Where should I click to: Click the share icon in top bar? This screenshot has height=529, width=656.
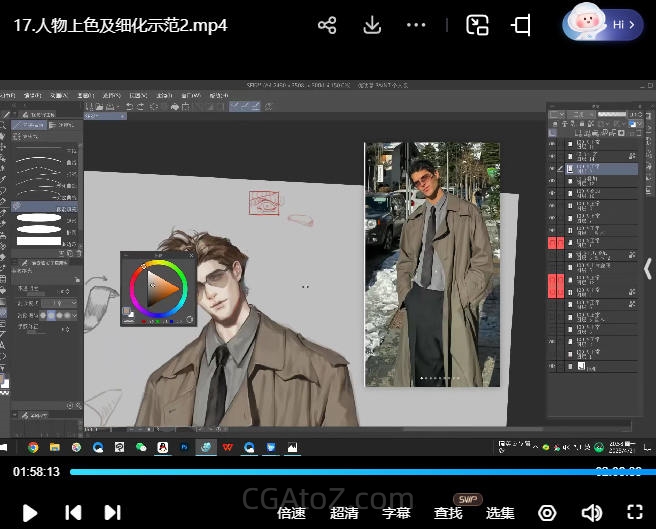point(327,26)
